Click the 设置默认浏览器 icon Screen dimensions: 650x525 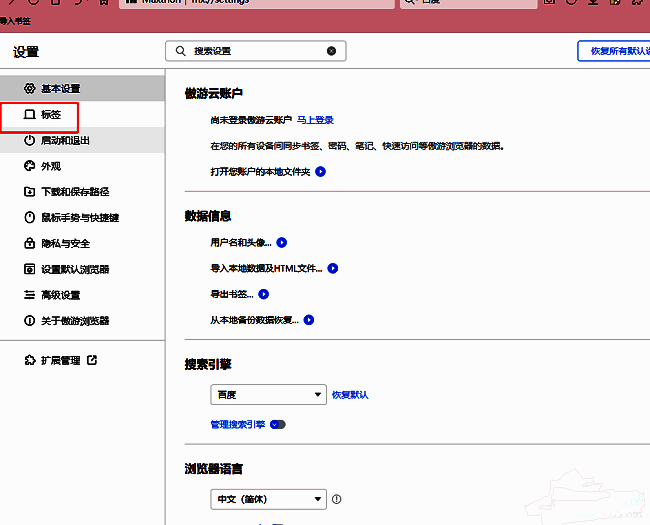[x=29, y=270]
